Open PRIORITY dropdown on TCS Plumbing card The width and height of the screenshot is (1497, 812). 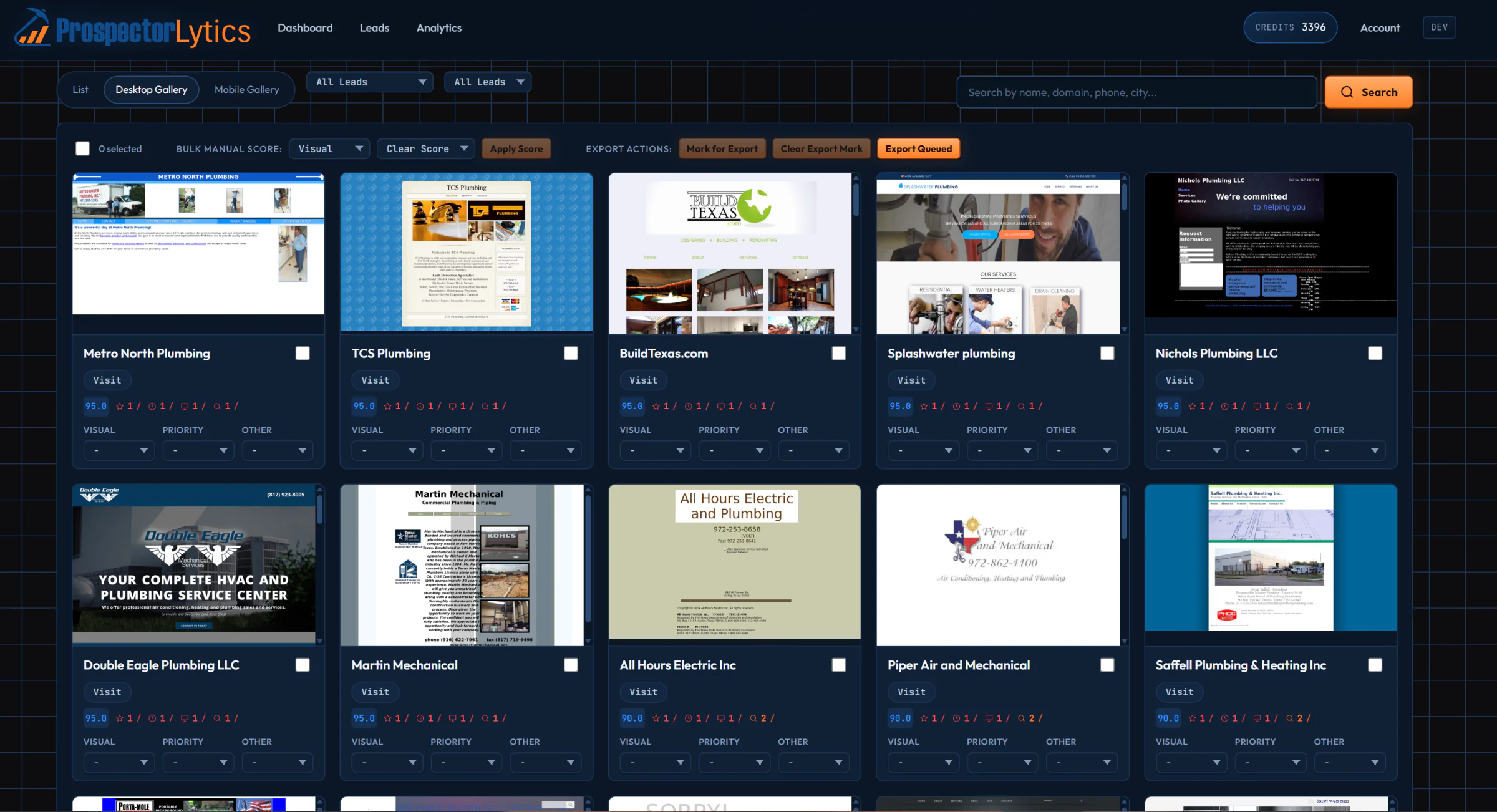tap(467, 450)
